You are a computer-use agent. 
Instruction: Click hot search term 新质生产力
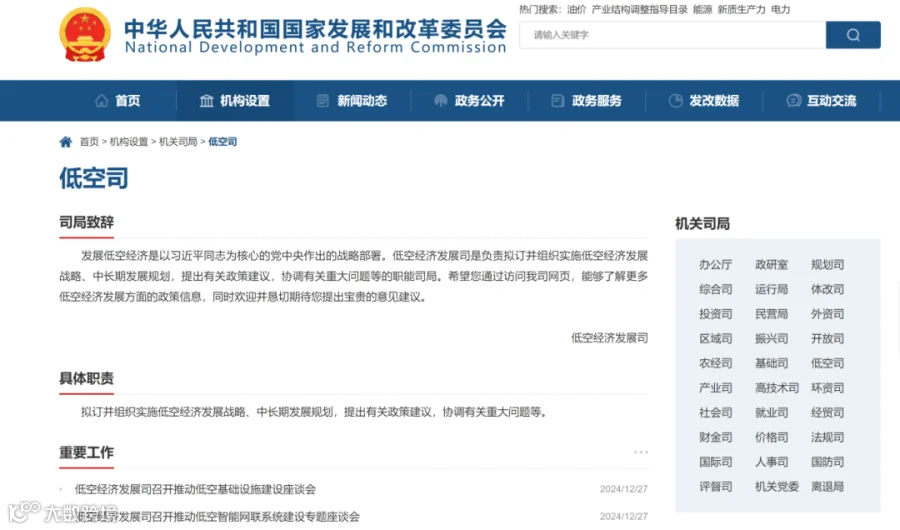pyautogui.click(x=742, y=10)
